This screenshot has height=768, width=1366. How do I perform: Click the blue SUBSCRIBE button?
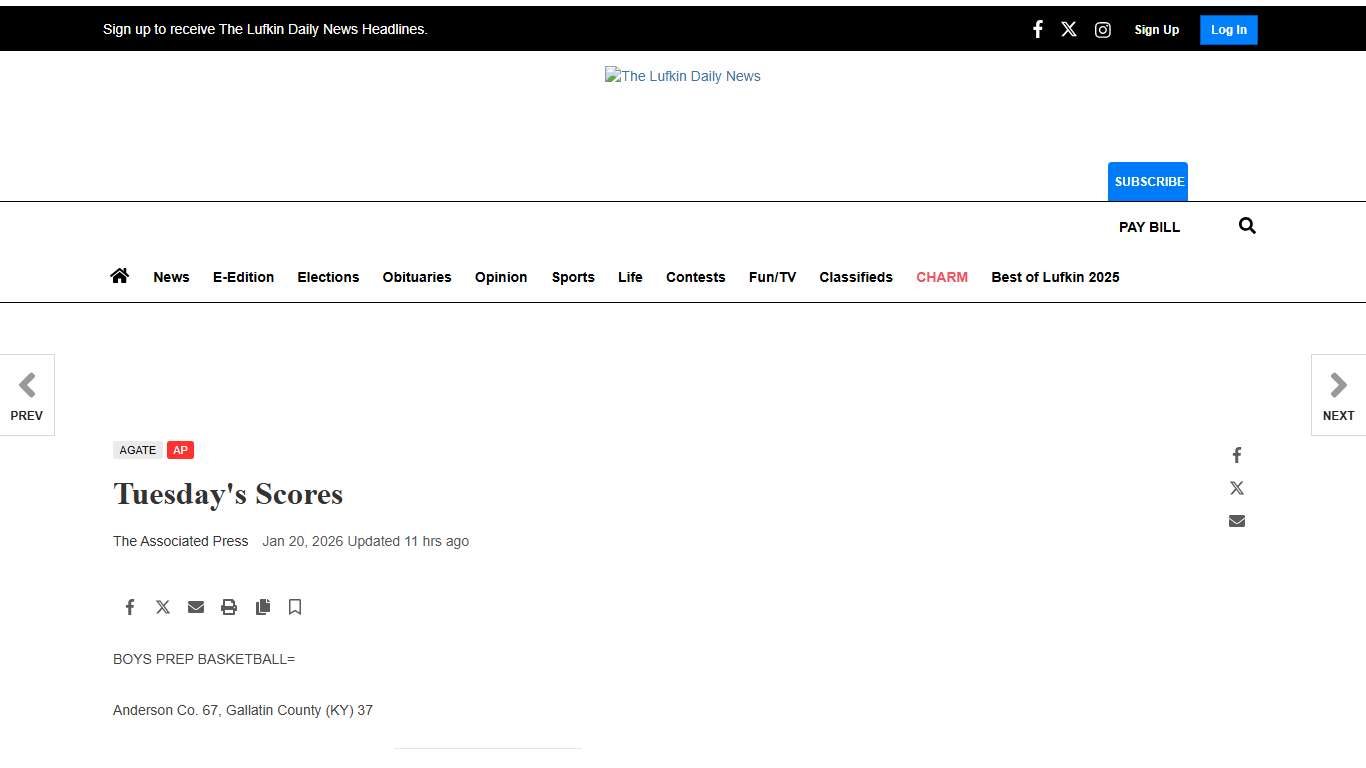(x=1148, y=181)
